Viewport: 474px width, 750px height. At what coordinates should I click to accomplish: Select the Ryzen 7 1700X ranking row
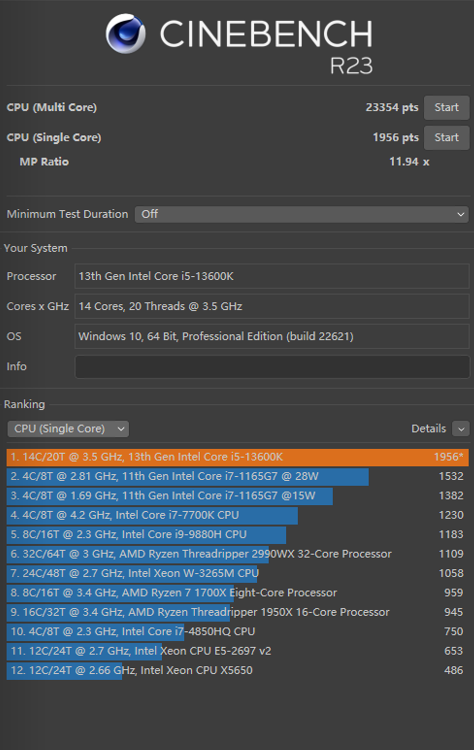[x=237, y=593]
